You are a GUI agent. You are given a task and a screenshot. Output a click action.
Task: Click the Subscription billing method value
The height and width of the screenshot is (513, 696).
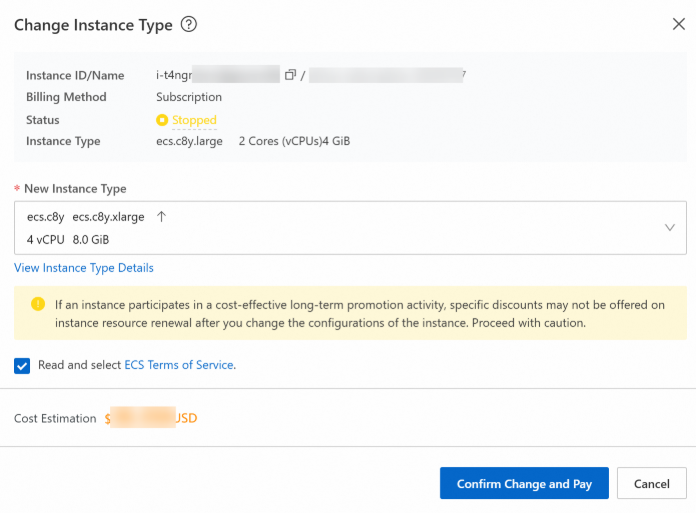point(189,97)
